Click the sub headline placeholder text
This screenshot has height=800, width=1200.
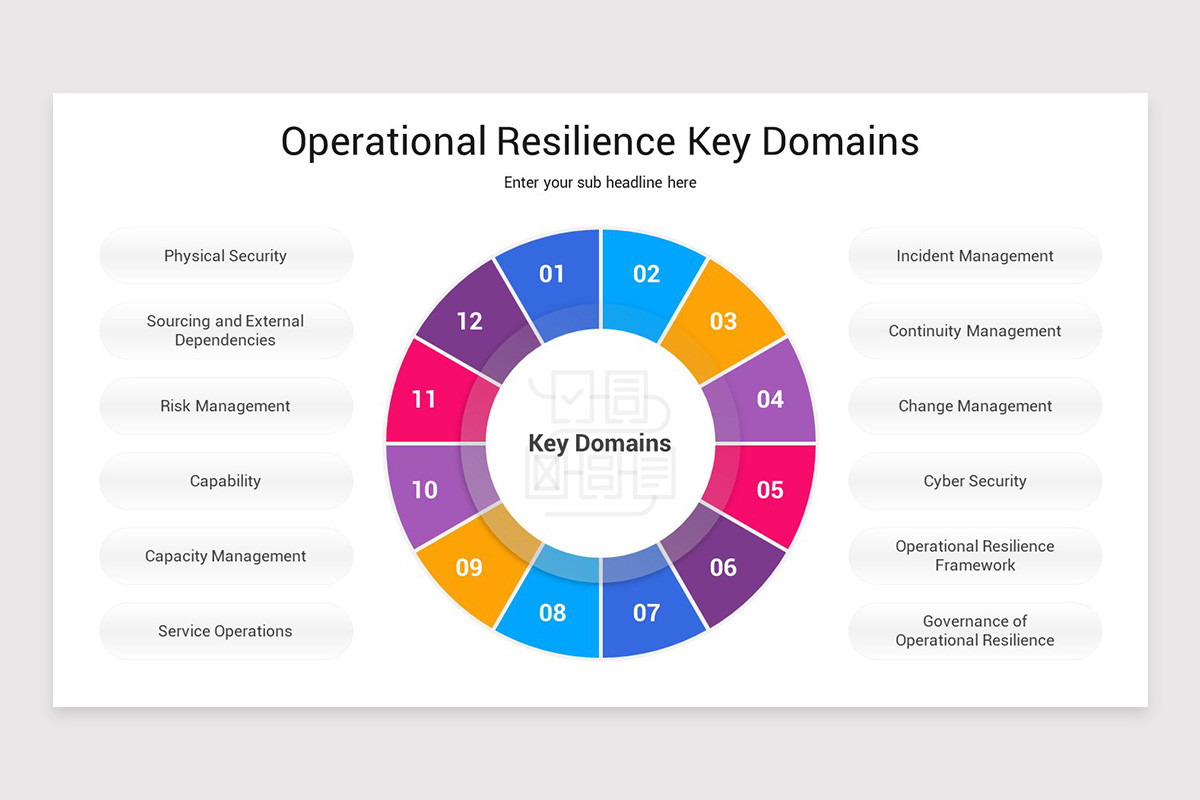coord(599,182)
